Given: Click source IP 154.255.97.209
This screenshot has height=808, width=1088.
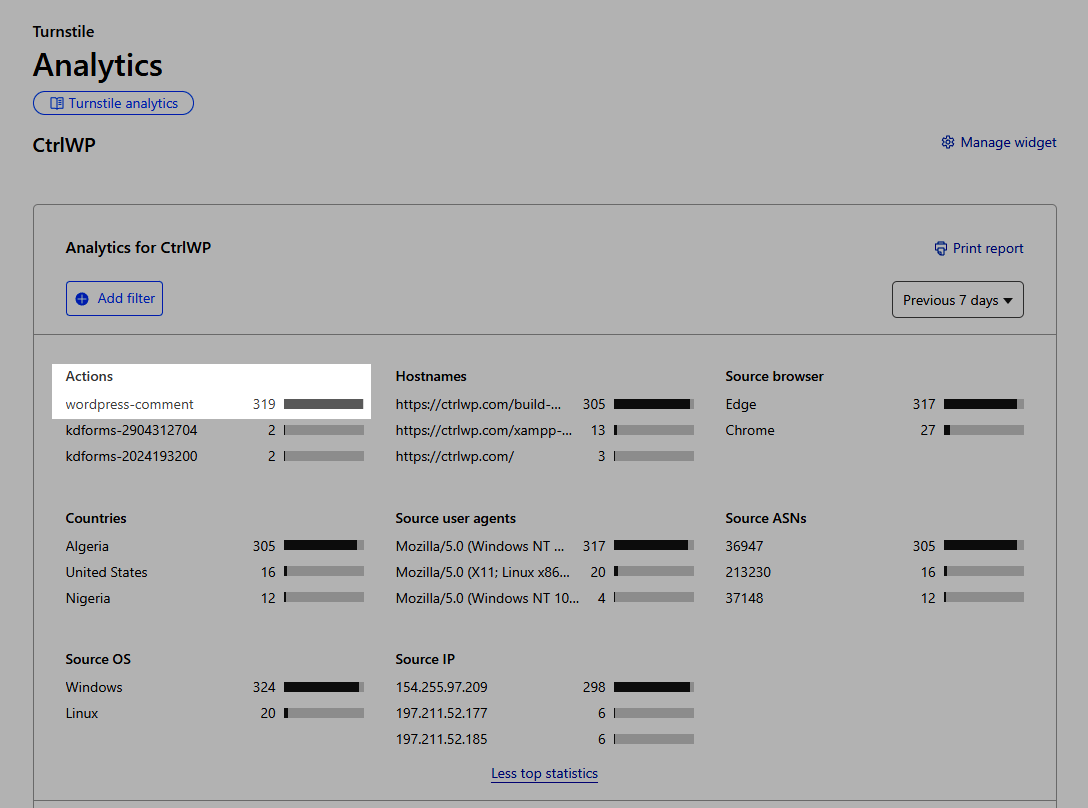Looking at the screenshot, I should click(441, 687).
